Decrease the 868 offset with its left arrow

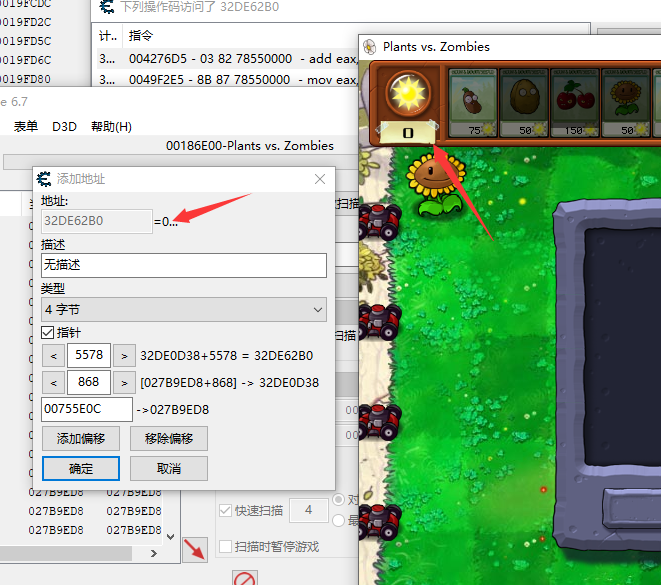(x=54, y=383)
